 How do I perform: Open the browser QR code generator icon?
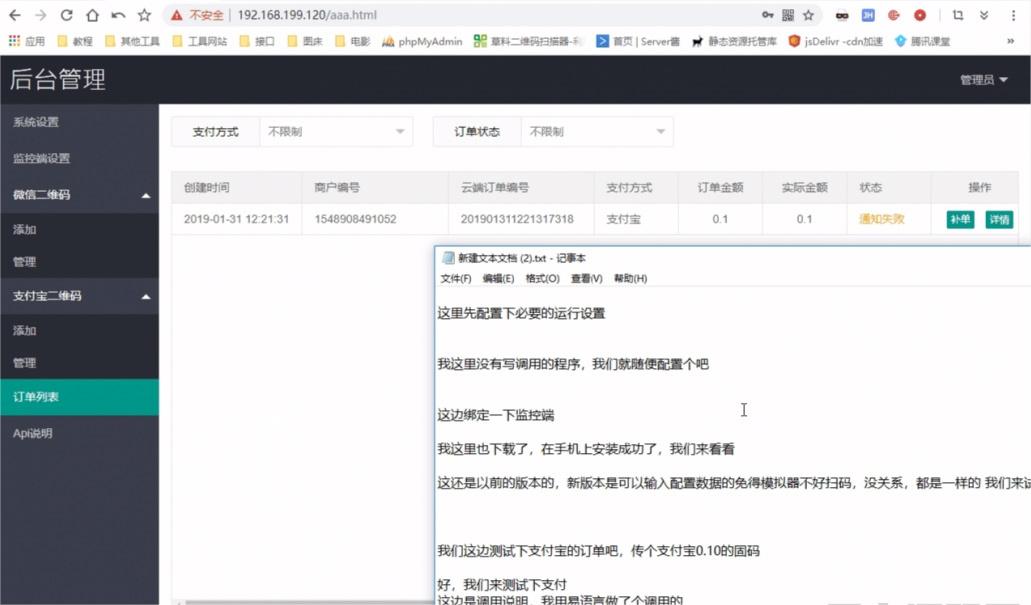click(787, 15)
